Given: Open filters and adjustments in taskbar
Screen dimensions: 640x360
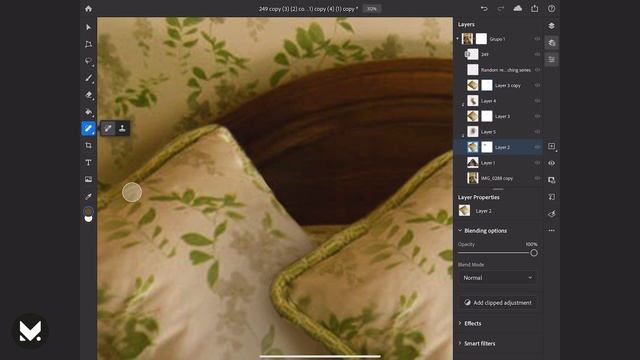Looking at the screenshot, I should pos(551,214).
